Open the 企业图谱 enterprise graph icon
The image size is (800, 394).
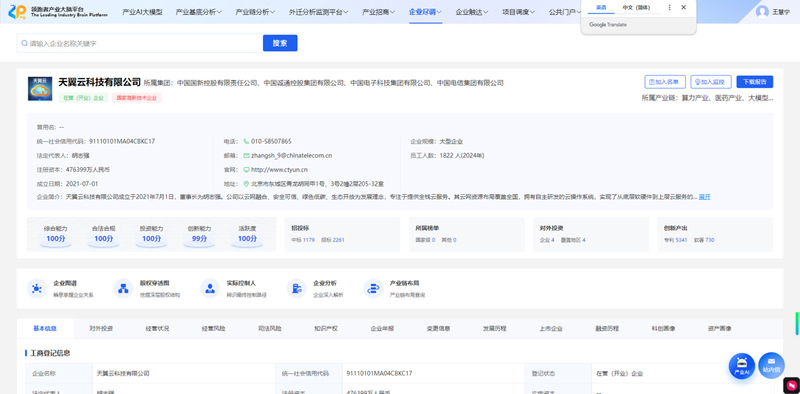(x=37, y=288)
